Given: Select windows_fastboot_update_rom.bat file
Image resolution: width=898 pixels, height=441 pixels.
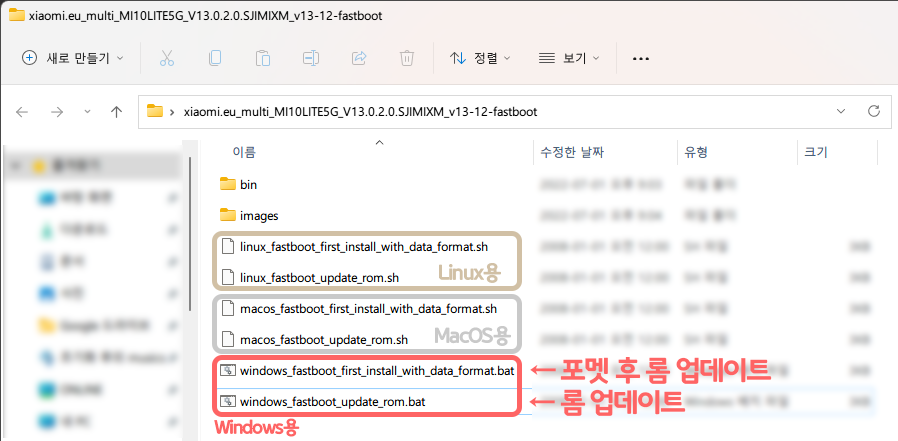Looking at the screenshot, I should [333, 402].
